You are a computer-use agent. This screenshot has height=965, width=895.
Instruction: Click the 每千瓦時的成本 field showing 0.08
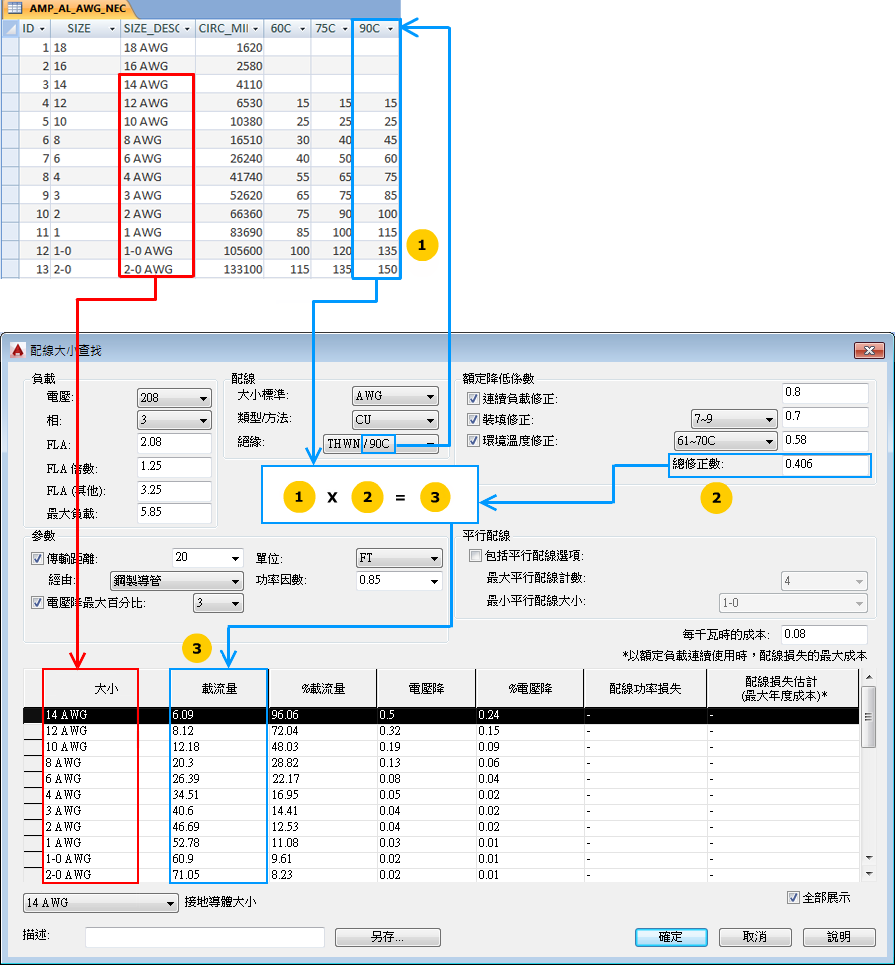pyautogui.click(x=824, y=634)
